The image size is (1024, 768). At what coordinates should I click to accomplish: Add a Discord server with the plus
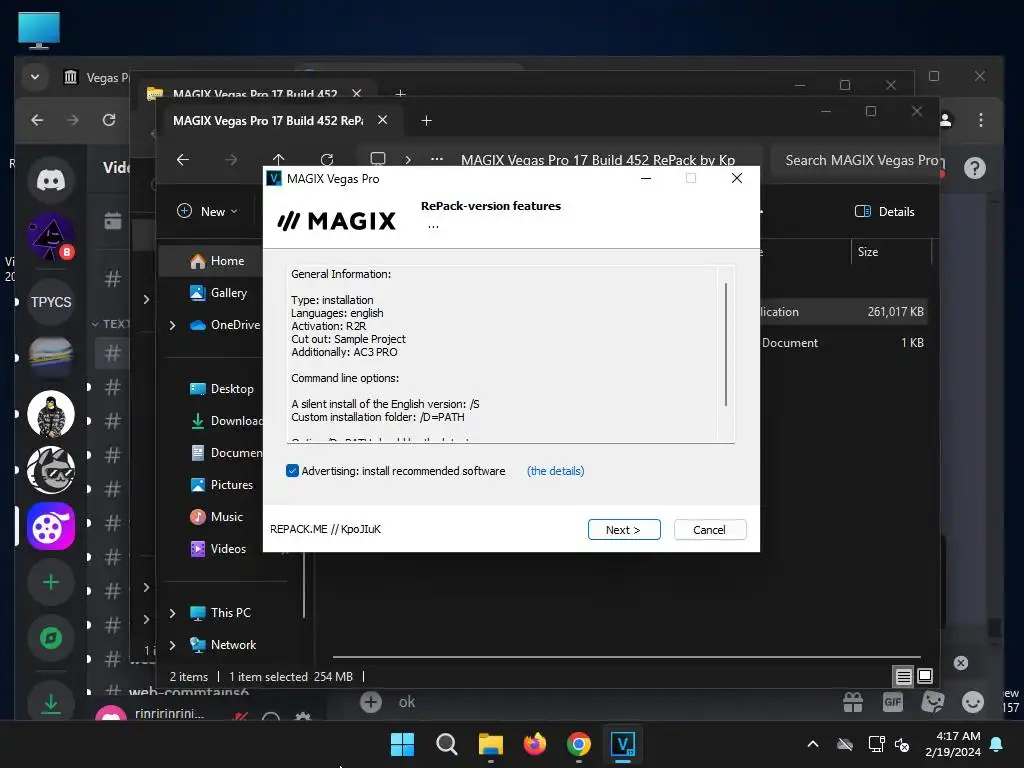click(51, 582)
